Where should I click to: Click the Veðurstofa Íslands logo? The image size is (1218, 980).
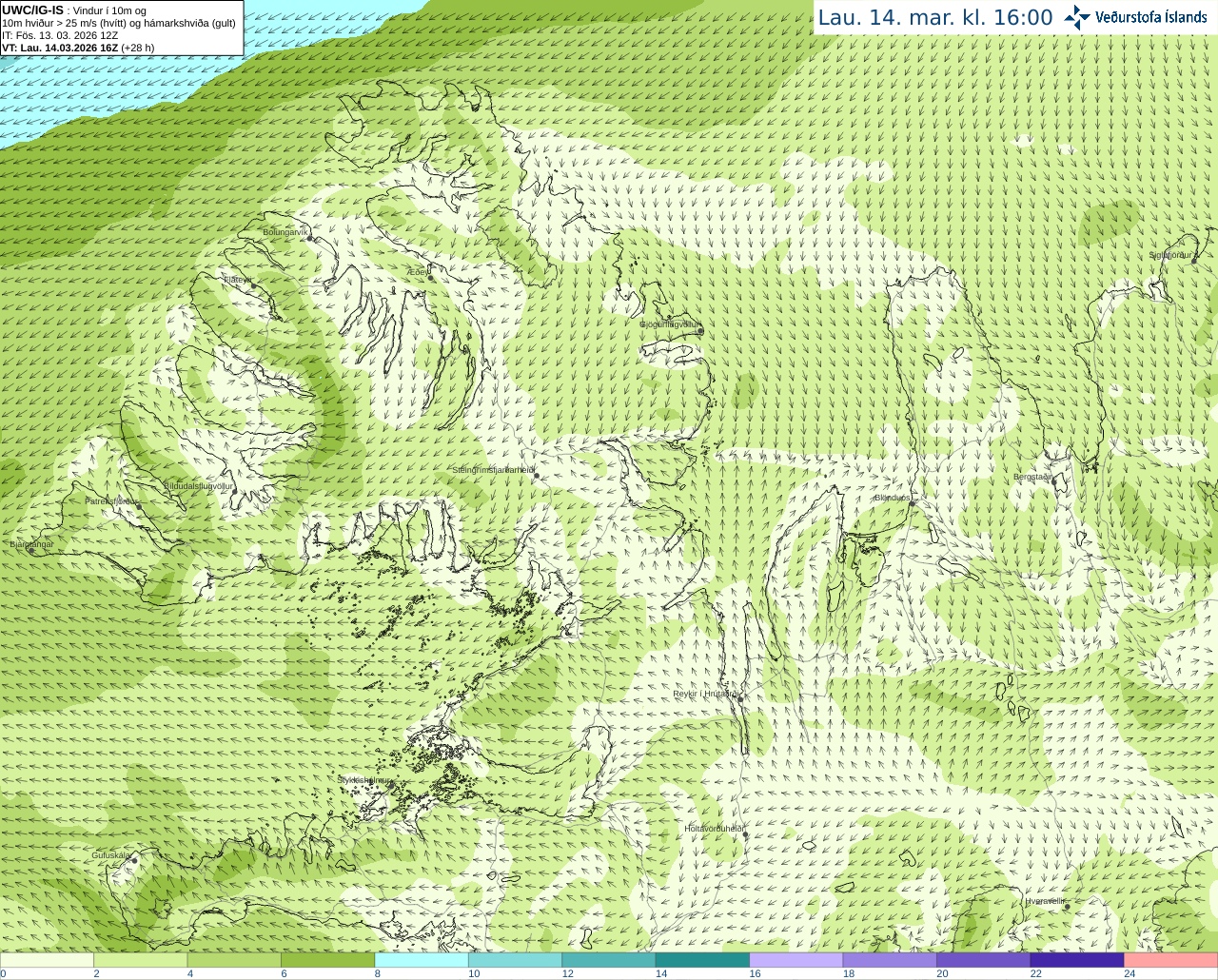coord(1136,17)
